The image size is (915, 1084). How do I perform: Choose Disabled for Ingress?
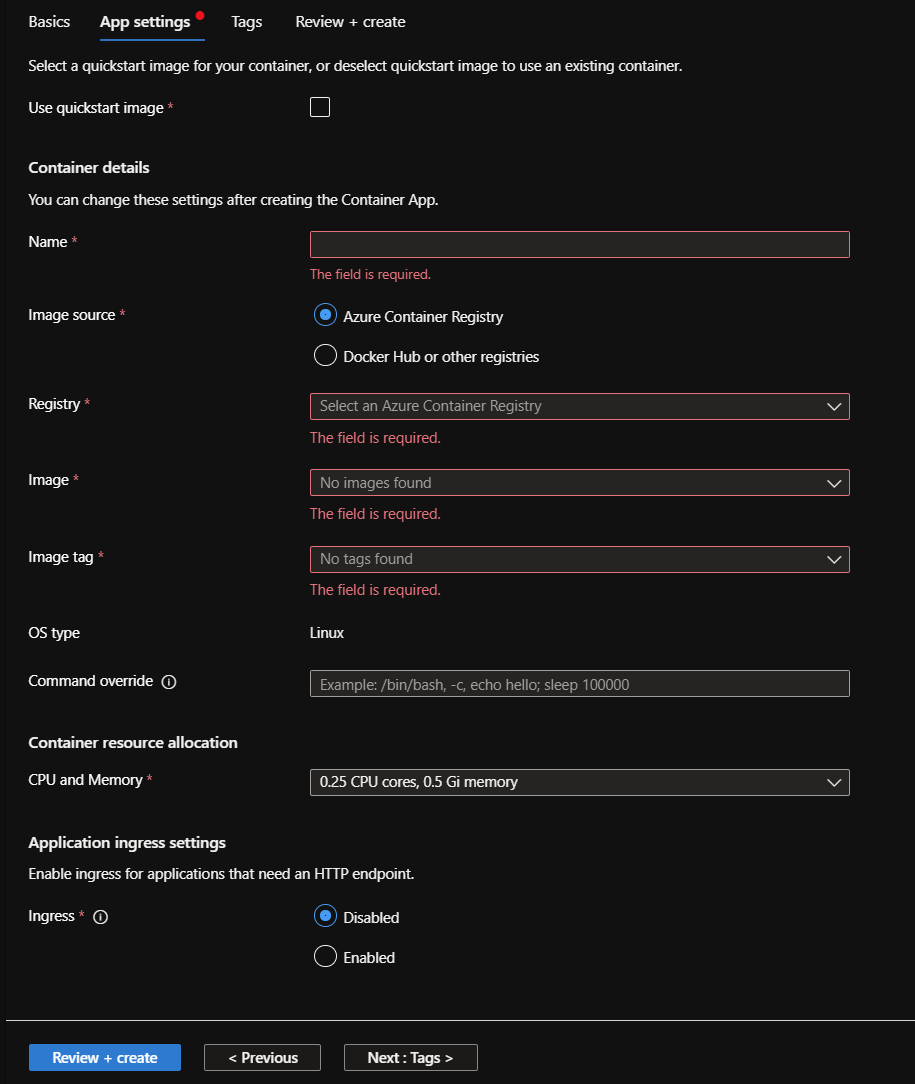(325, 916)
